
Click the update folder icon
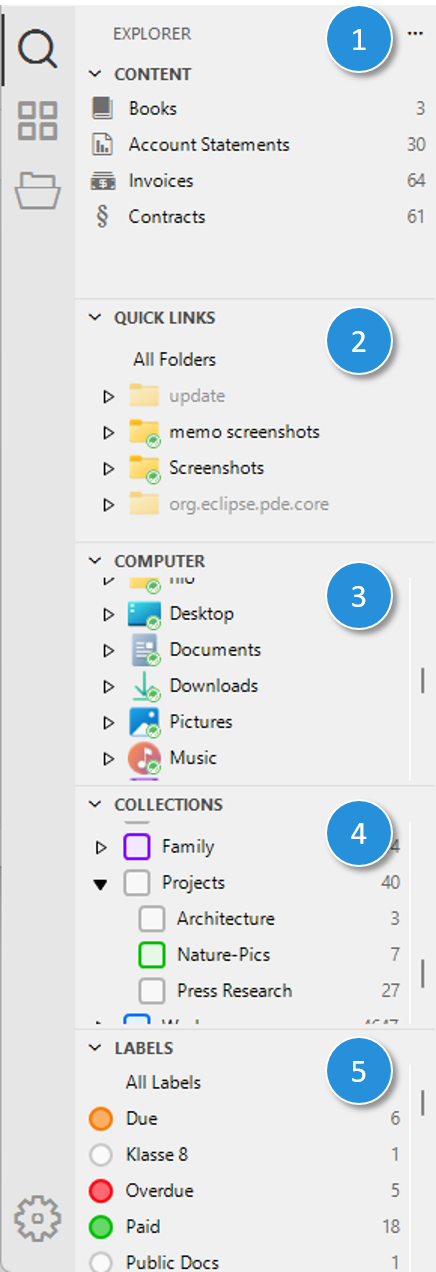145,396
